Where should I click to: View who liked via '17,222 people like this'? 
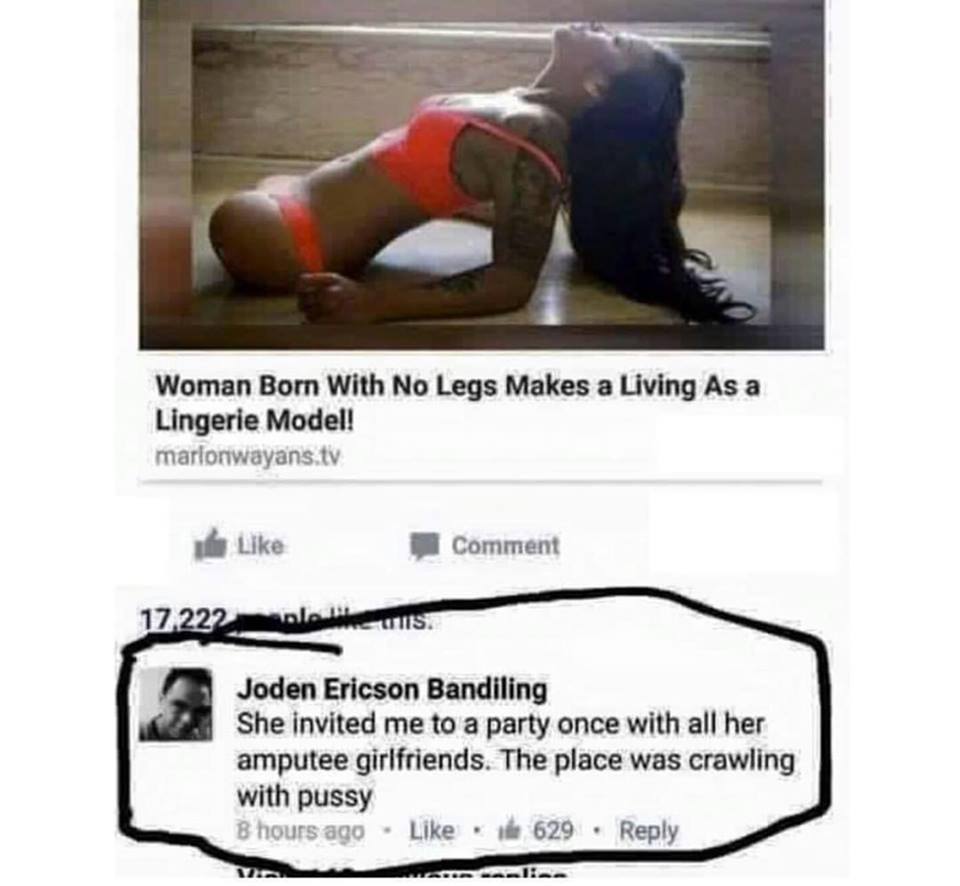tap(287, 621)
